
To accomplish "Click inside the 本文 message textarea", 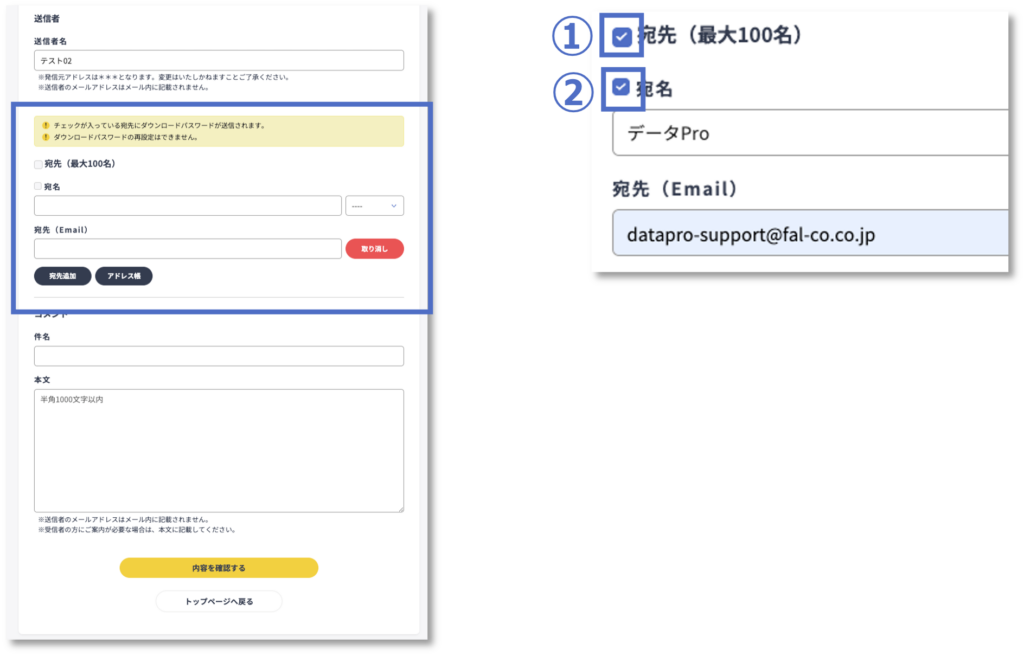I will coord(219,450).
